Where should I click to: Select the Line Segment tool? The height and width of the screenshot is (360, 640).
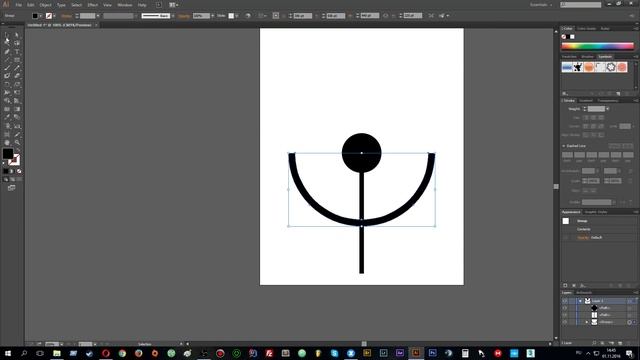7,60
